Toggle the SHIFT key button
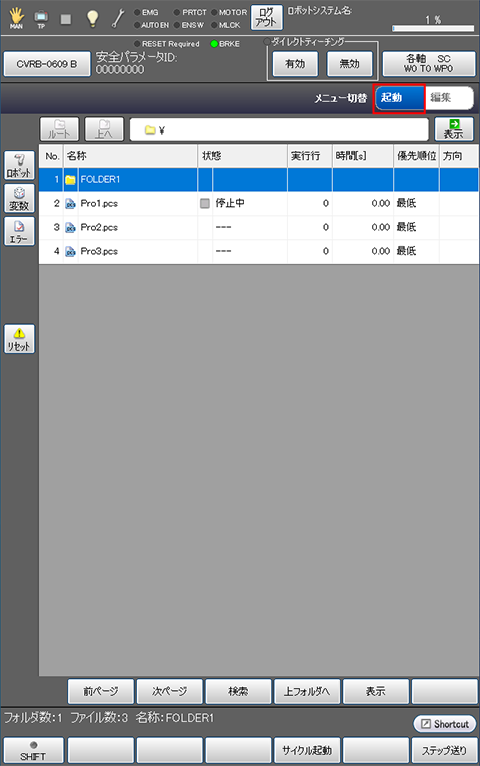Image resolution: width=480 pixels, height=766 pixels. (33, 750)
